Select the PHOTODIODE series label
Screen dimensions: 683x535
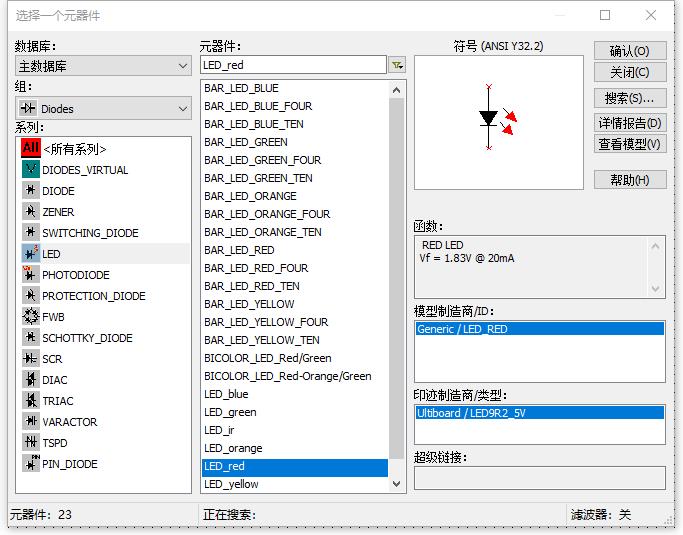pos(76,275)
